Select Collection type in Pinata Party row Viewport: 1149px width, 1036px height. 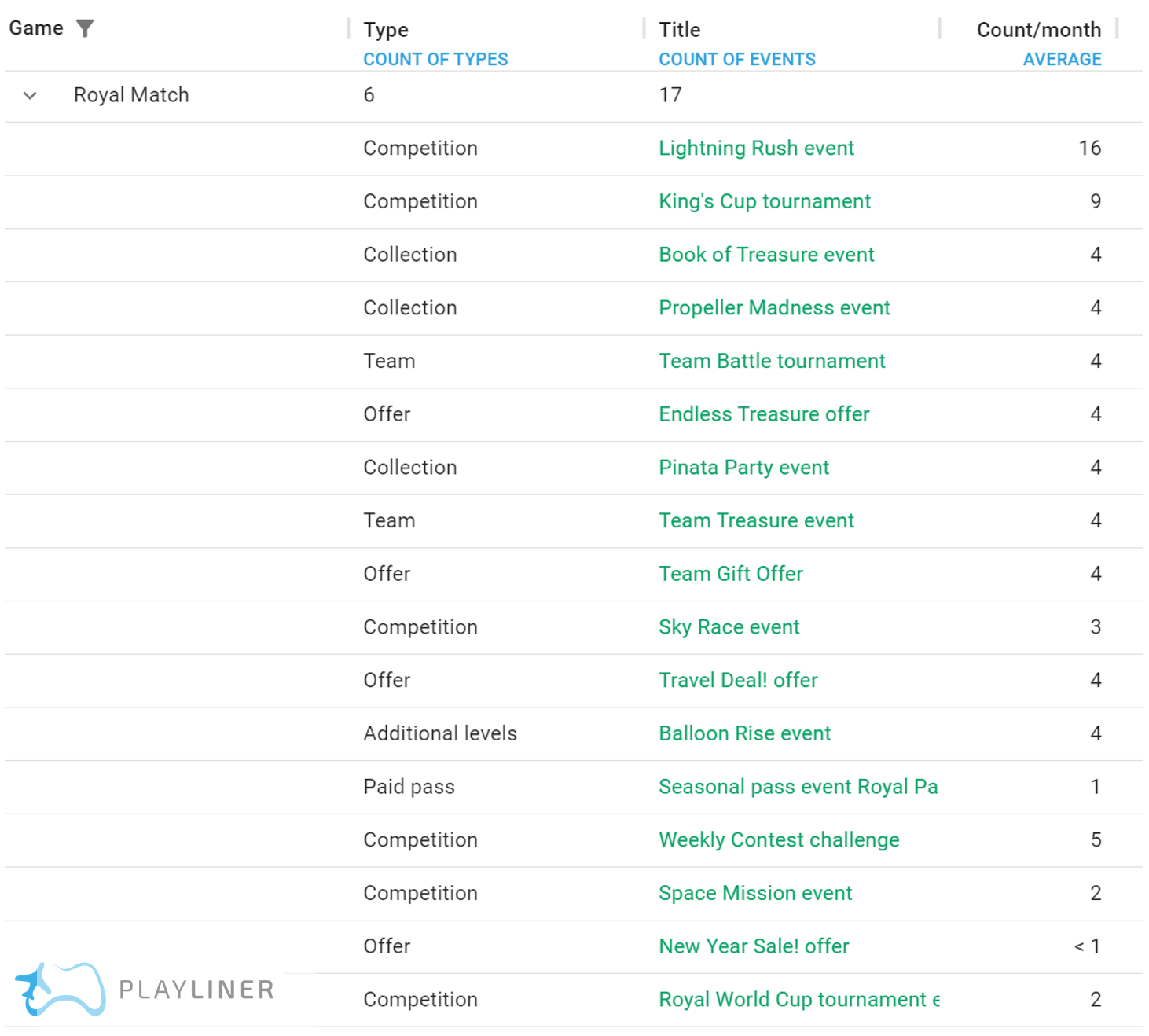click(409, 468)
